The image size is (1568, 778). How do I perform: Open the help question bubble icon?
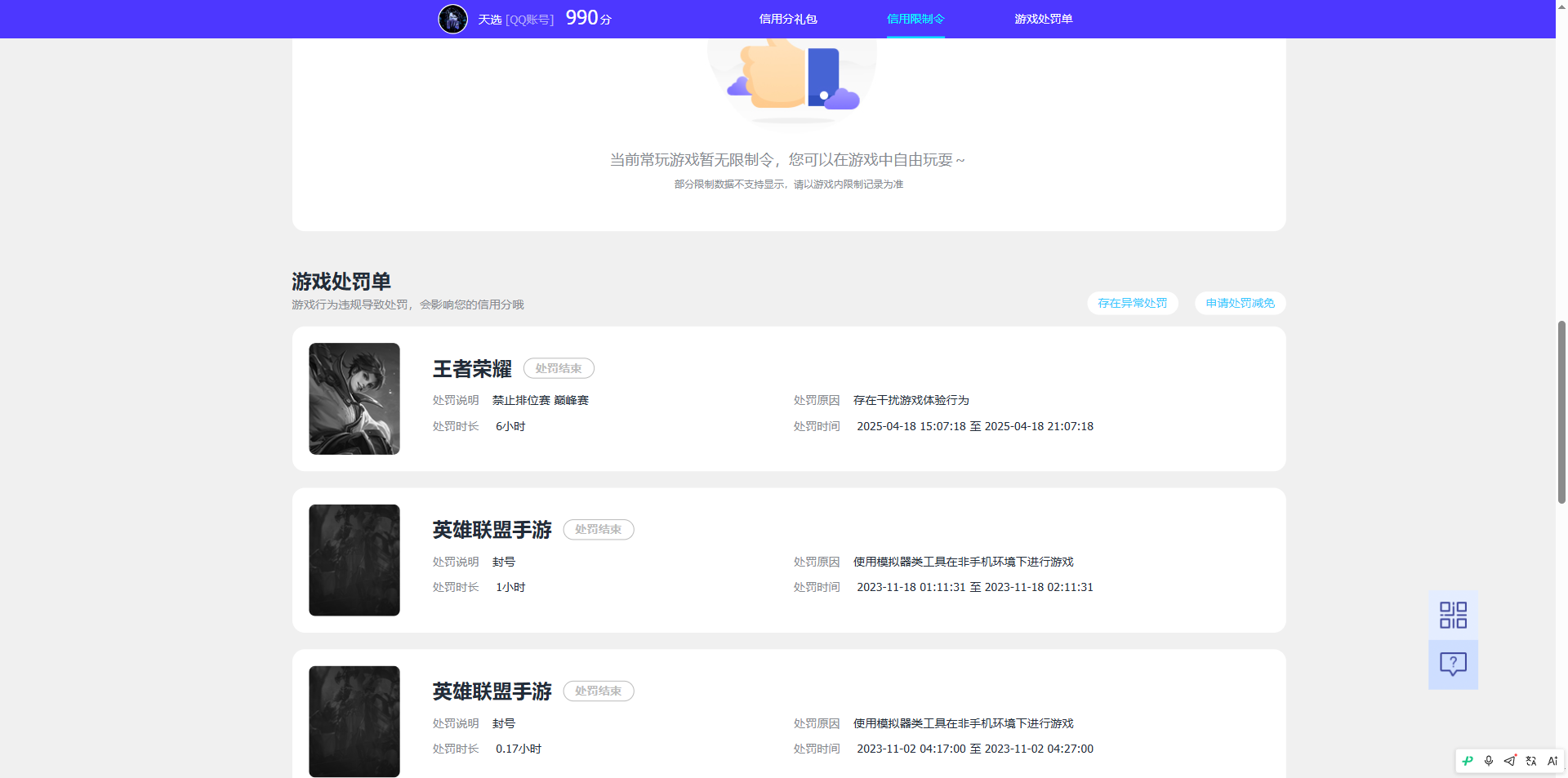pos(1453,665)
